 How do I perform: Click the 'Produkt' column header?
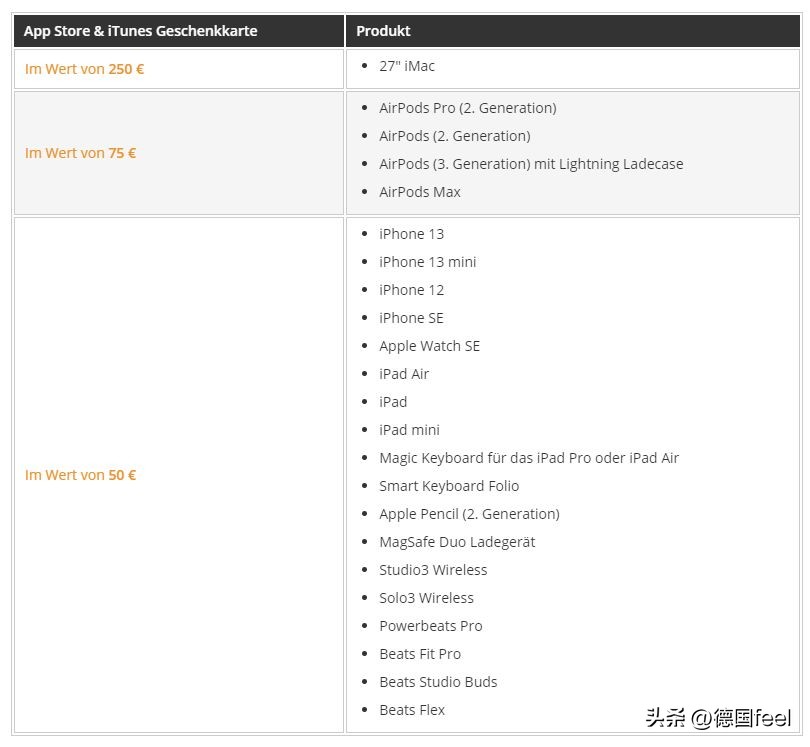pos(383,31)
